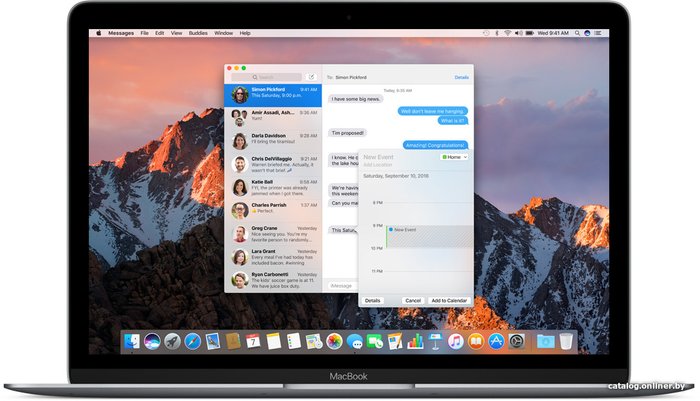
Task: Open iBooks icon in the Dock
Action: tap(476, 342)
